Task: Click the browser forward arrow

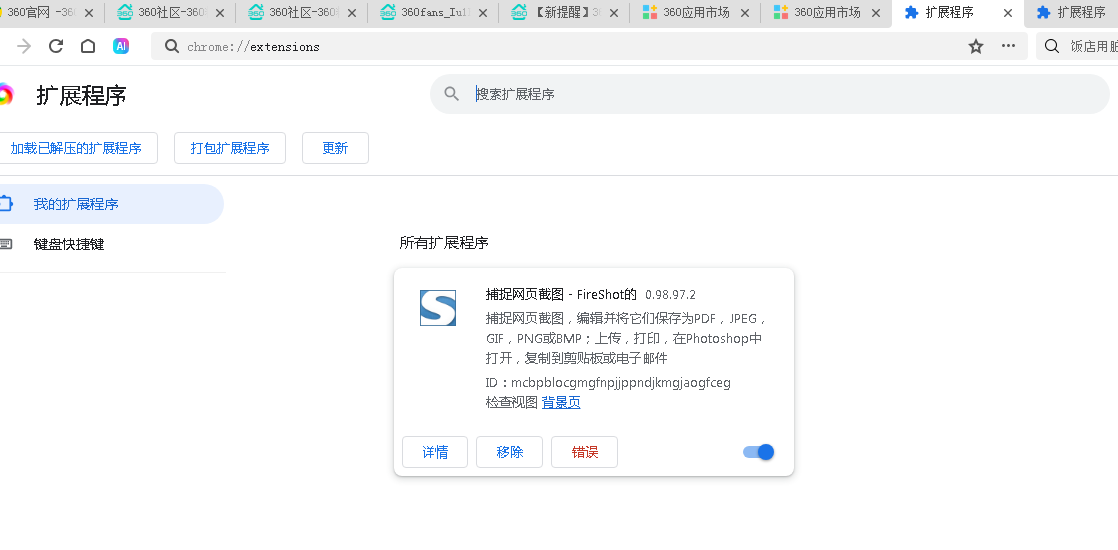Action: (x=24, y=46)
